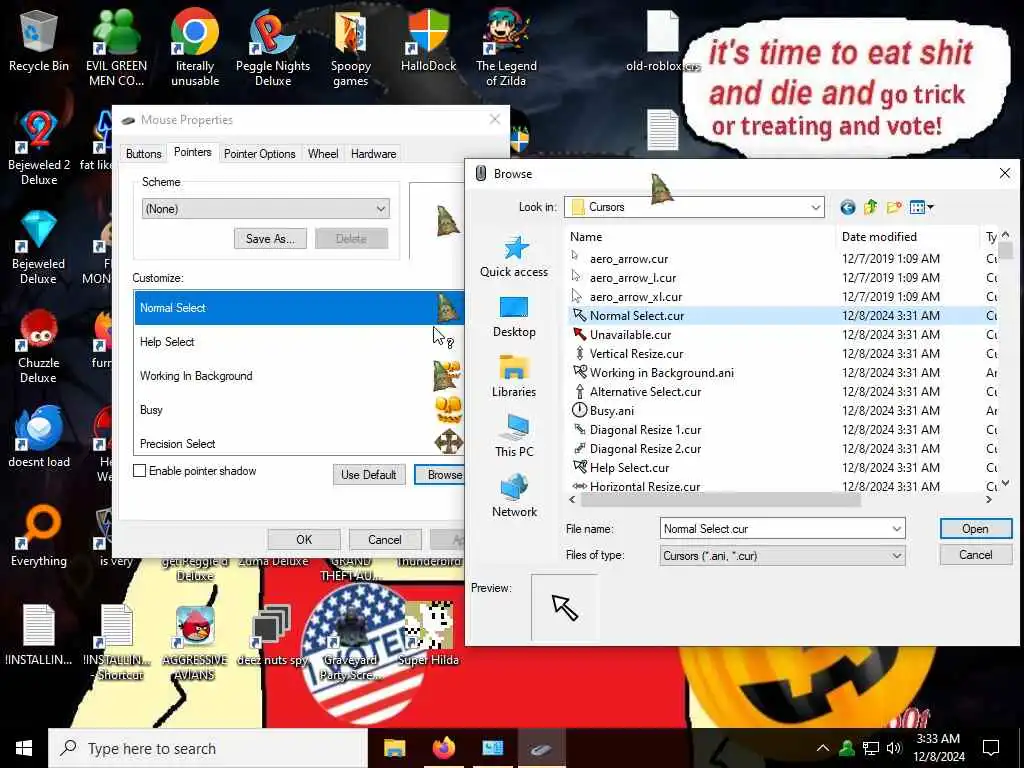Go up one level in Browse dialog
The image size is (1024, 768).
[871, 208]
